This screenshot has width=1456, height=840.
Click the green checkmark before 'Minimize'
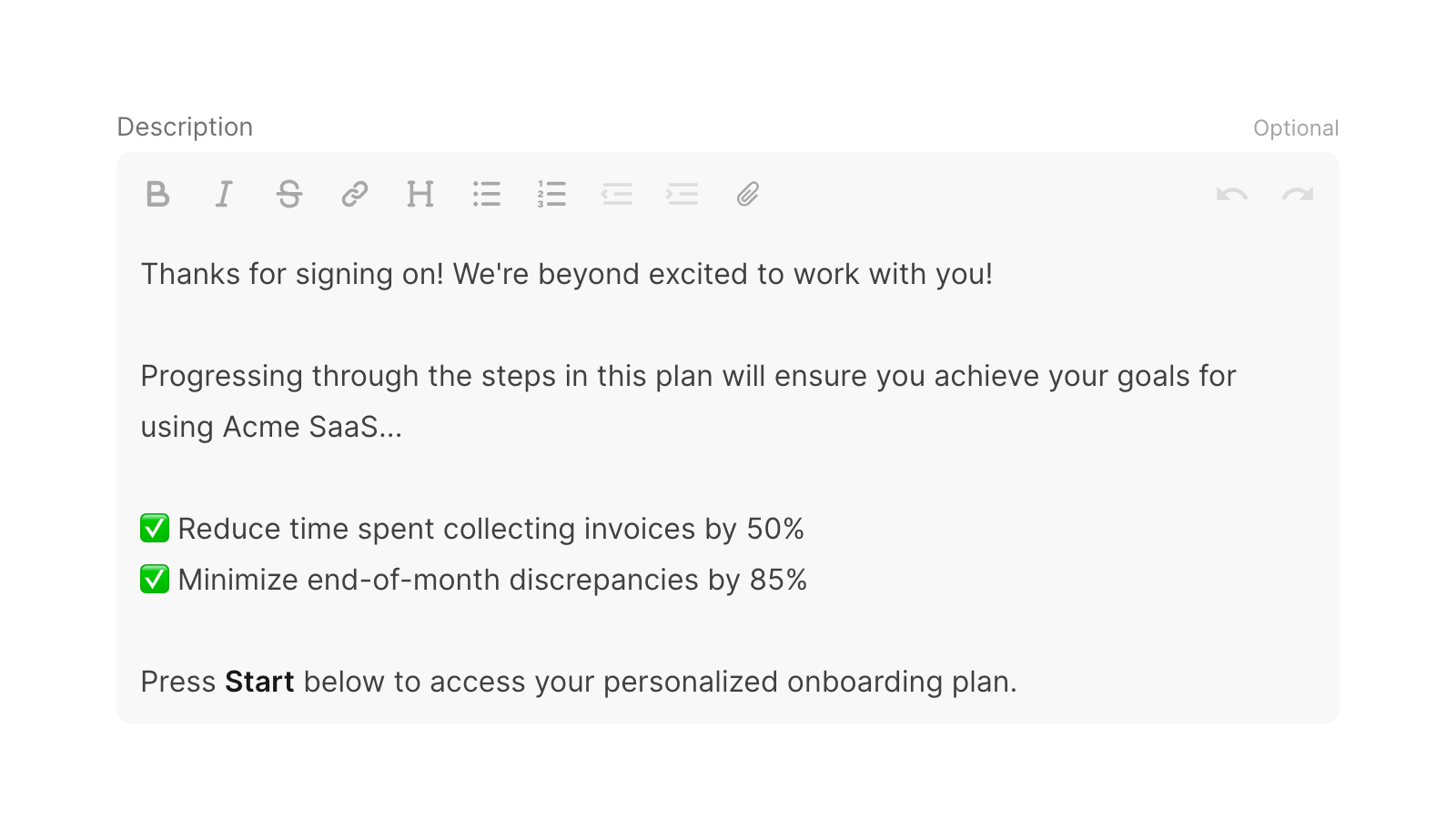[x=155, y=579]
